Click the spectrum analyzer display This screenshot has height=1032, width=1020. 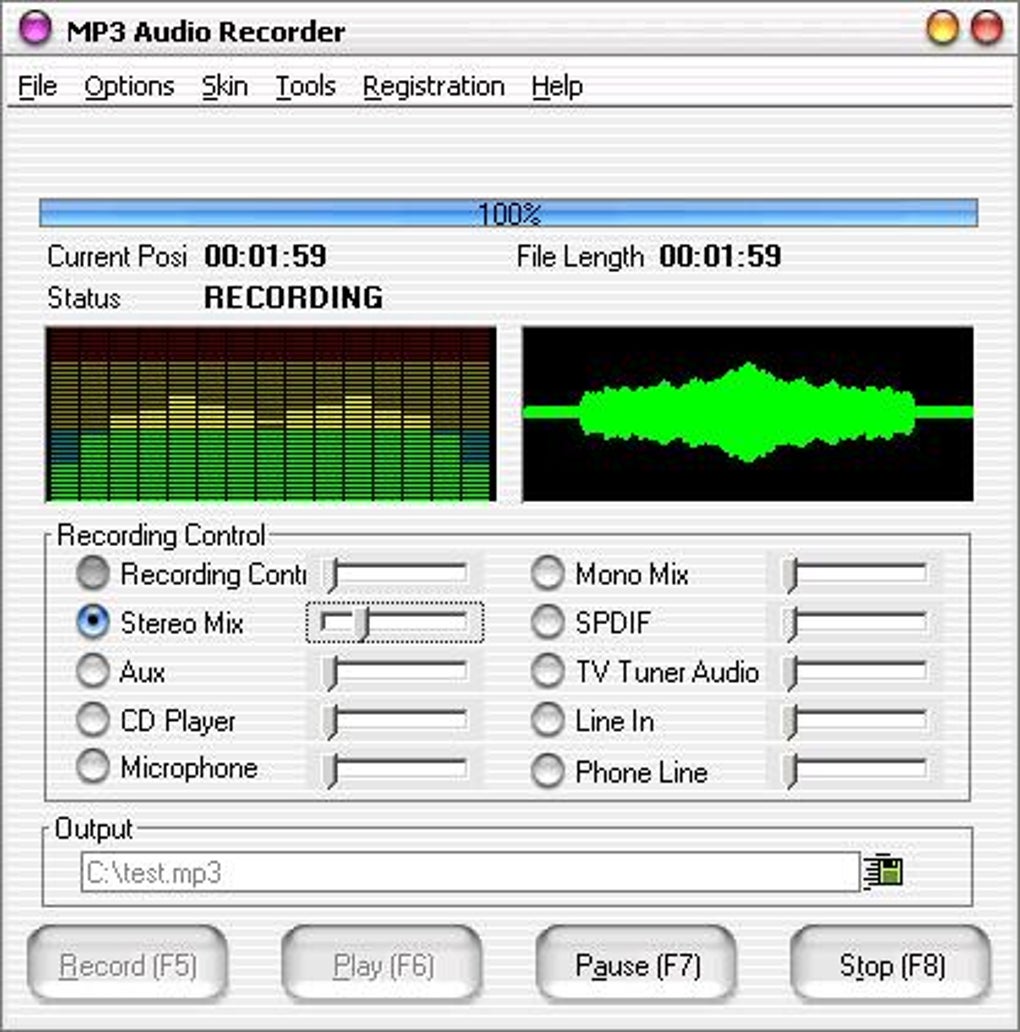[270, 414]
